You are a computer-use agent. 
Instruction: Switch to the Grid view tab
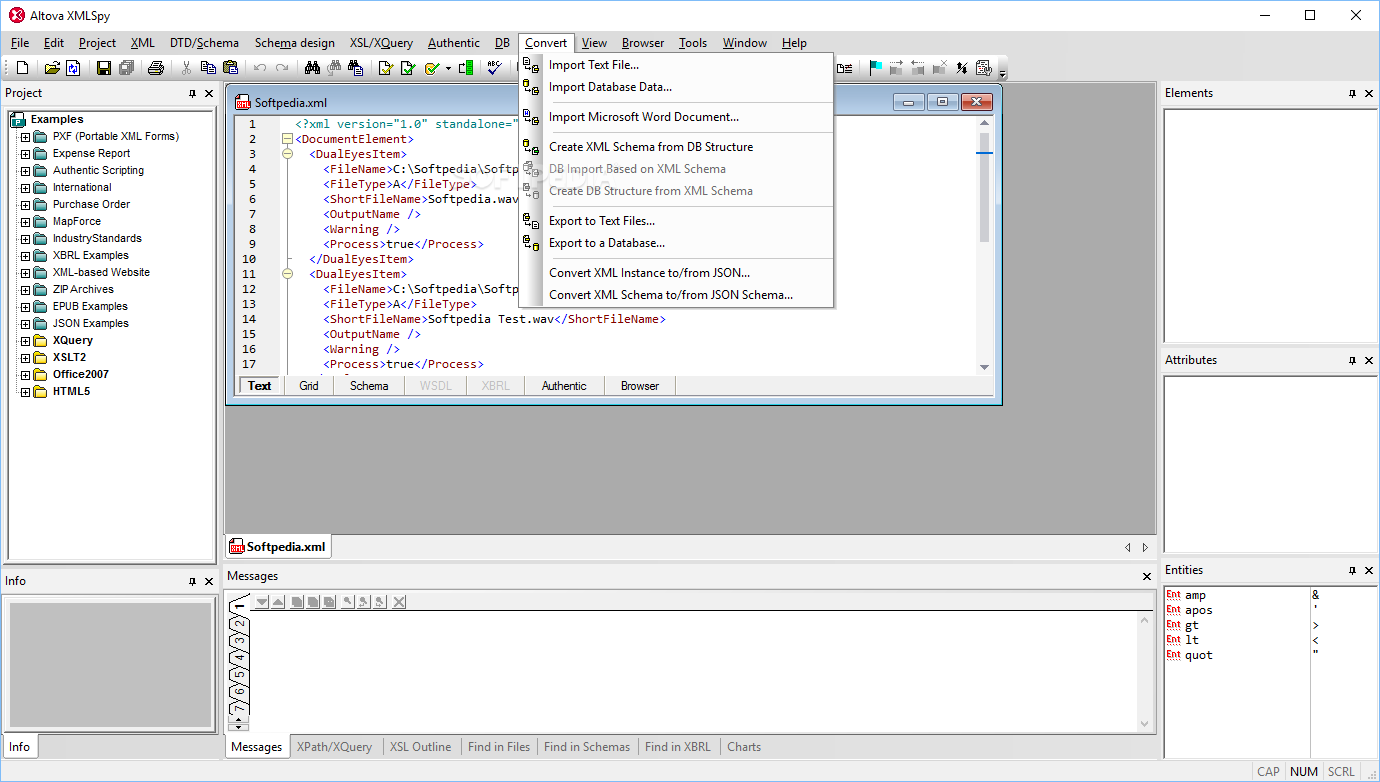(309, 386)
